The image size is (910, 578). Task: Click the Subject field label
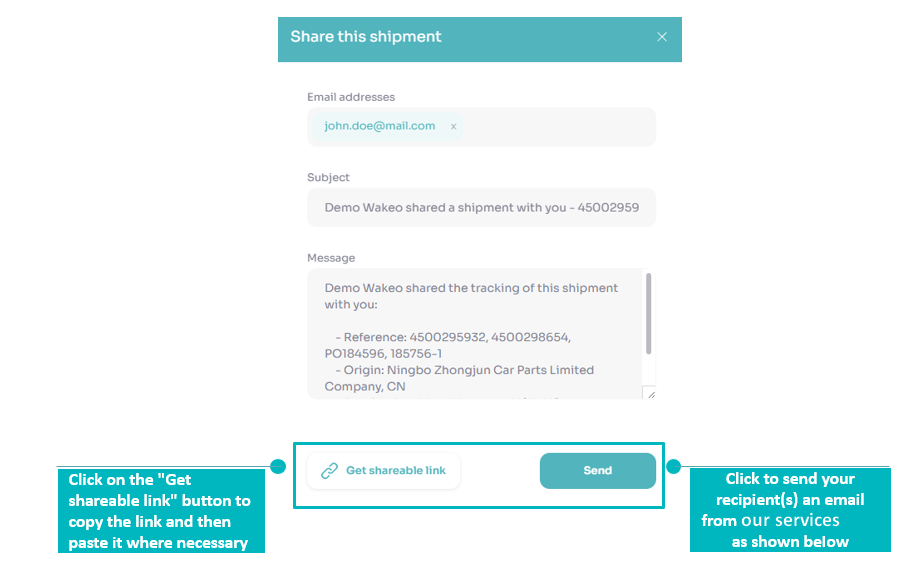328,177
